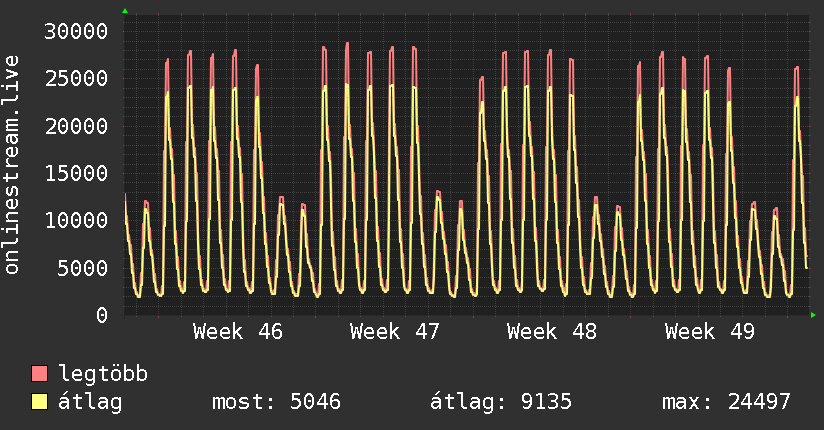Click the 25000 y-axis tick label
824x430 pixels.
(76, 79)
